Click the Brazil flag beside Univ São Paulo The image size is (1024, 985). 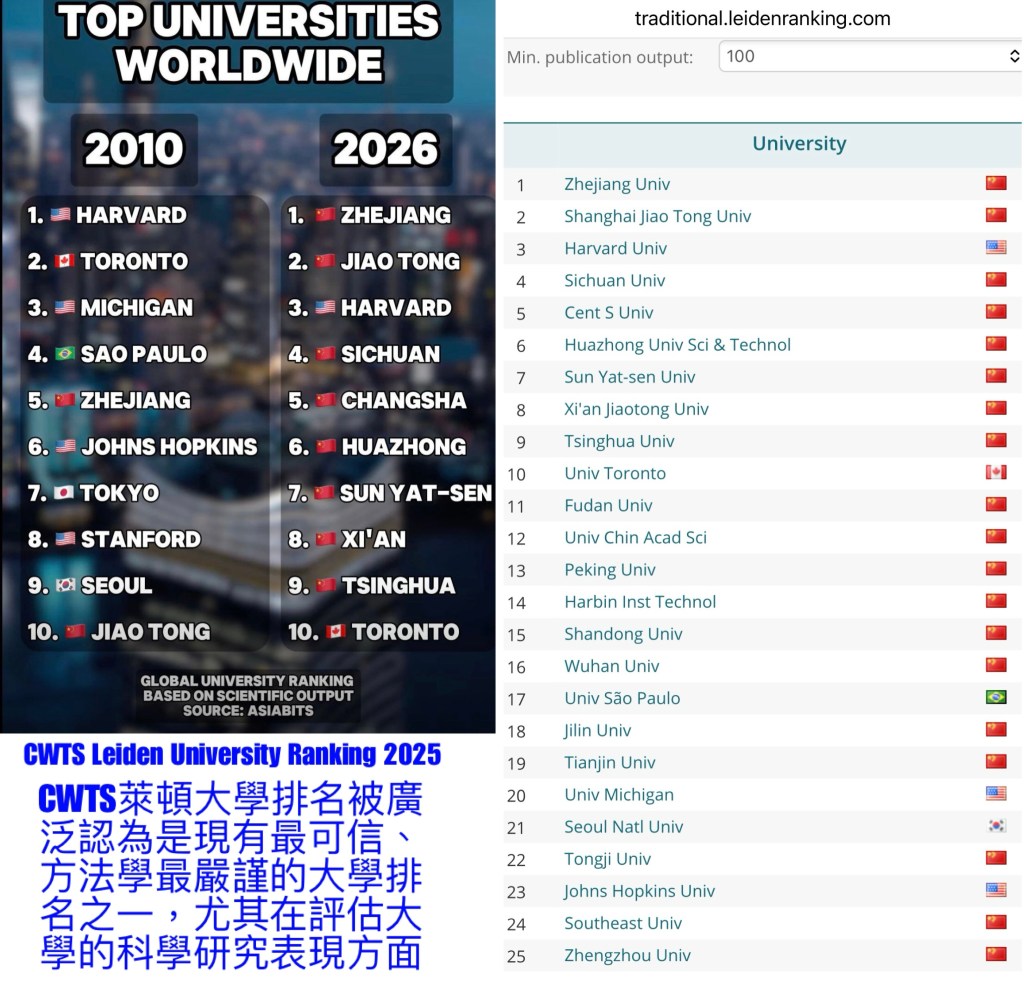[995, 698]
